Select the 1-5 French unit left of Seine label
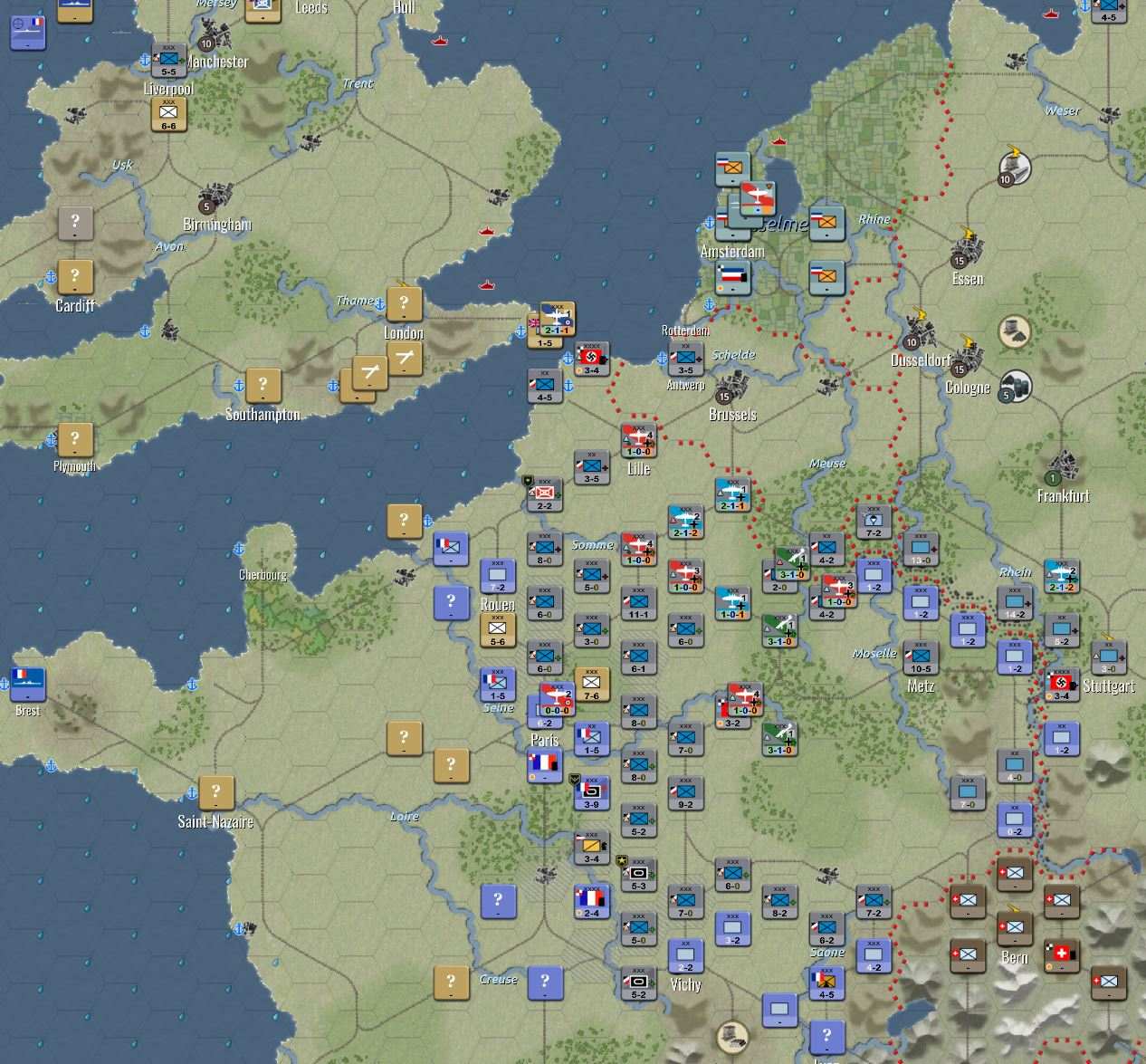This screenshot has height=1064, width=1146. (497, 685)
